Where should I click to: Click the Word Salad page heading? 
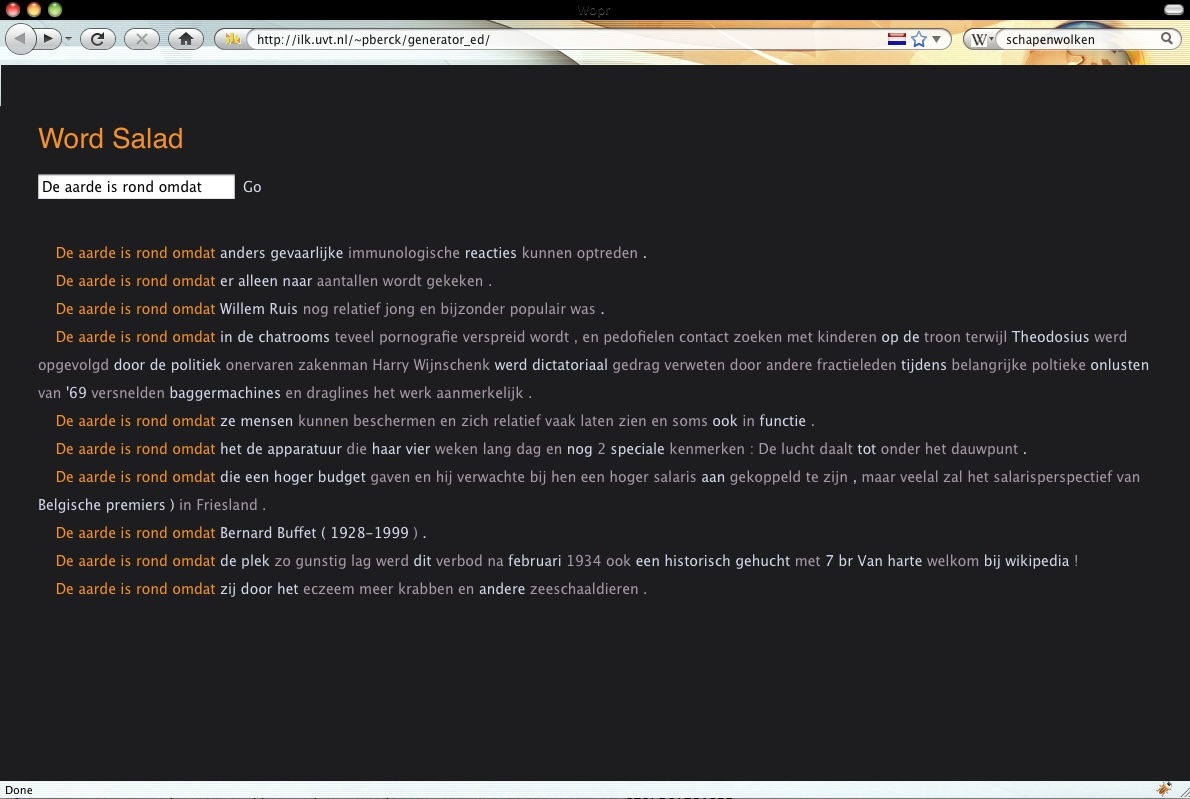click(110, 139)
